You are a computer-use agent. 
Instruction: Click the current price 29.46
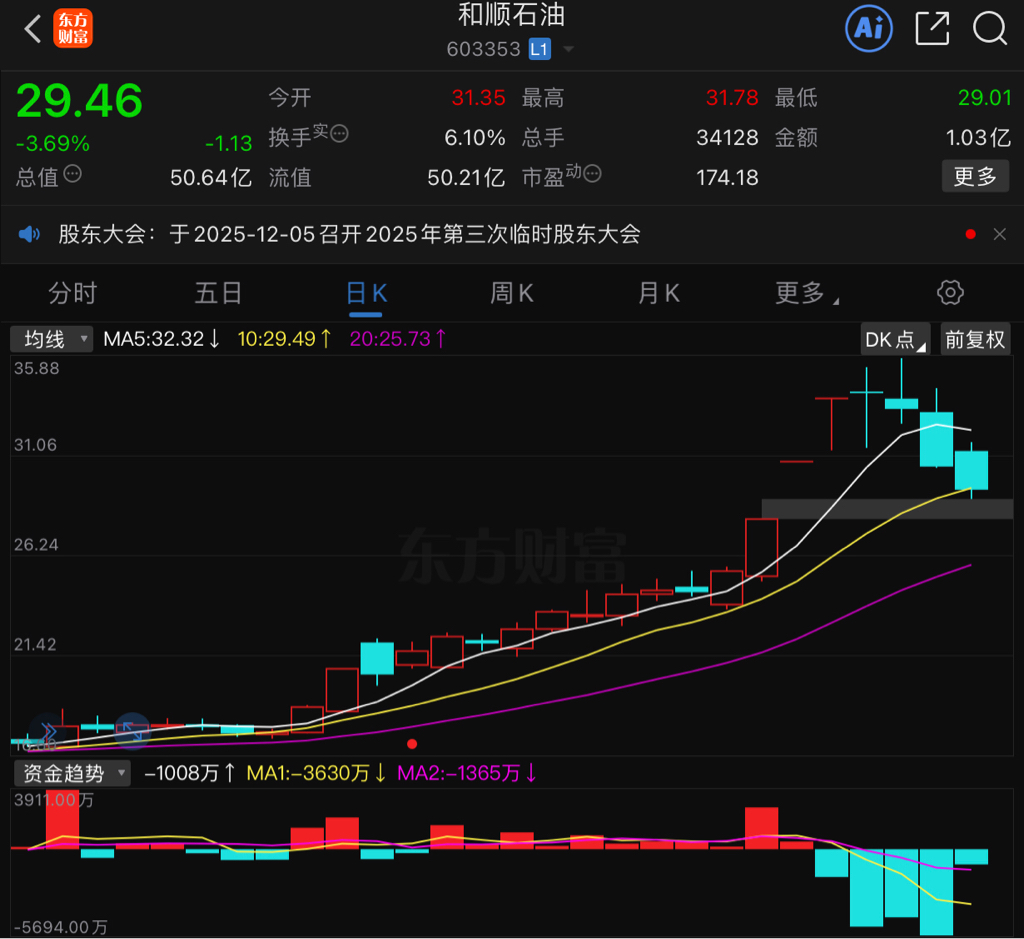point(79,101)
